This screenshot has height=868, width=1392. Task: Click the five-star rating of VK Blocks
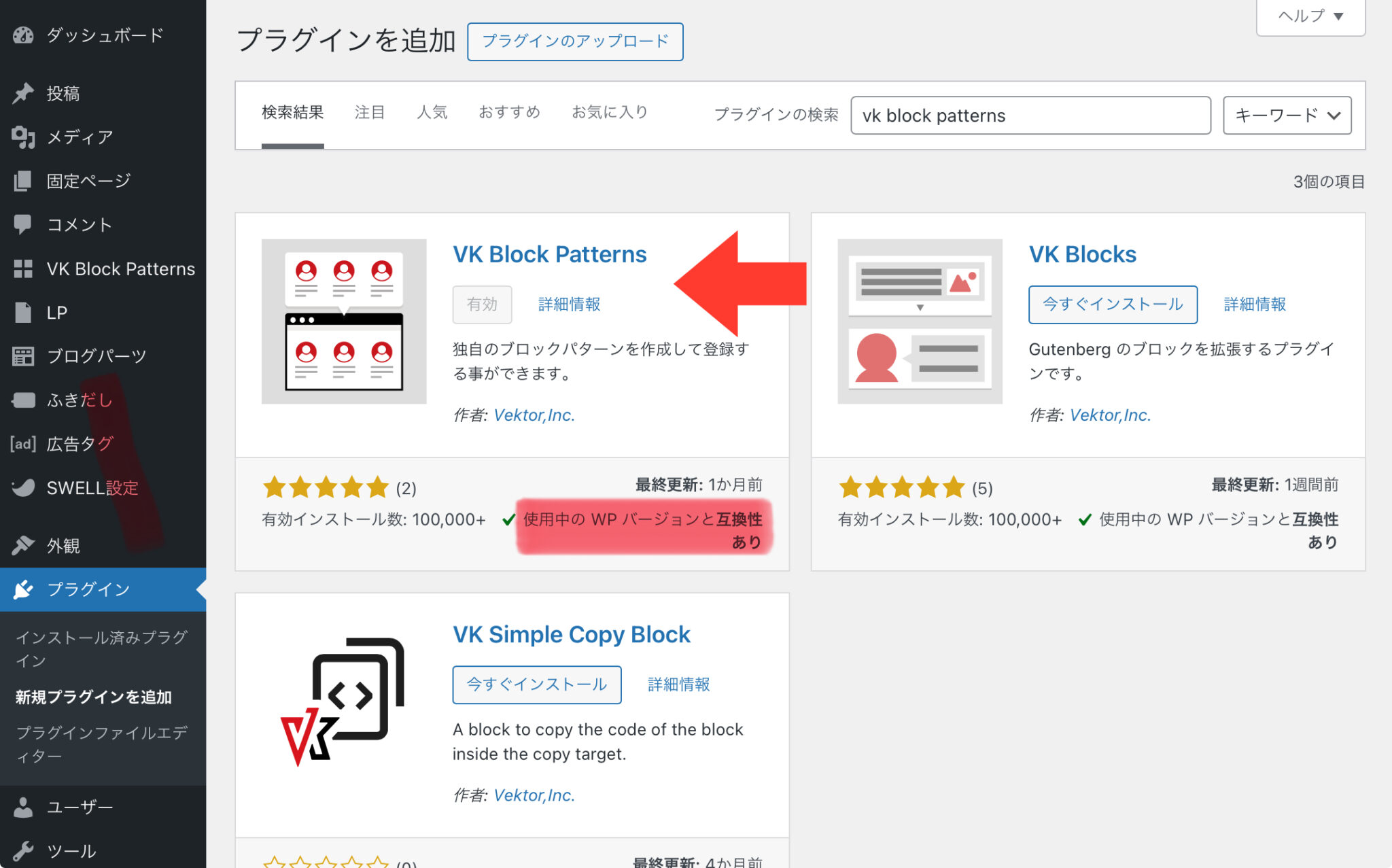tap(902, 487)
